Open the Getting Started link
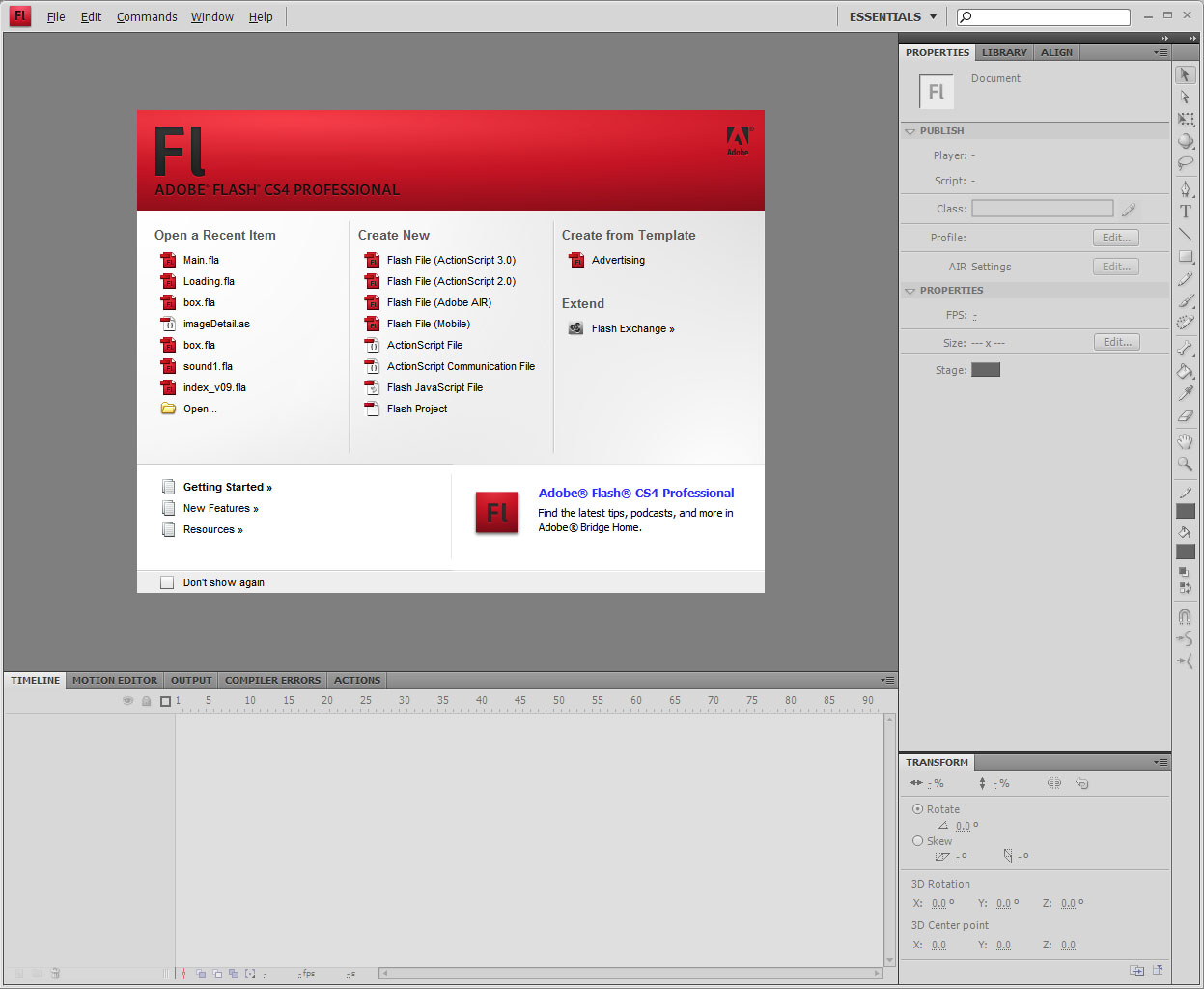 [227, 487]
